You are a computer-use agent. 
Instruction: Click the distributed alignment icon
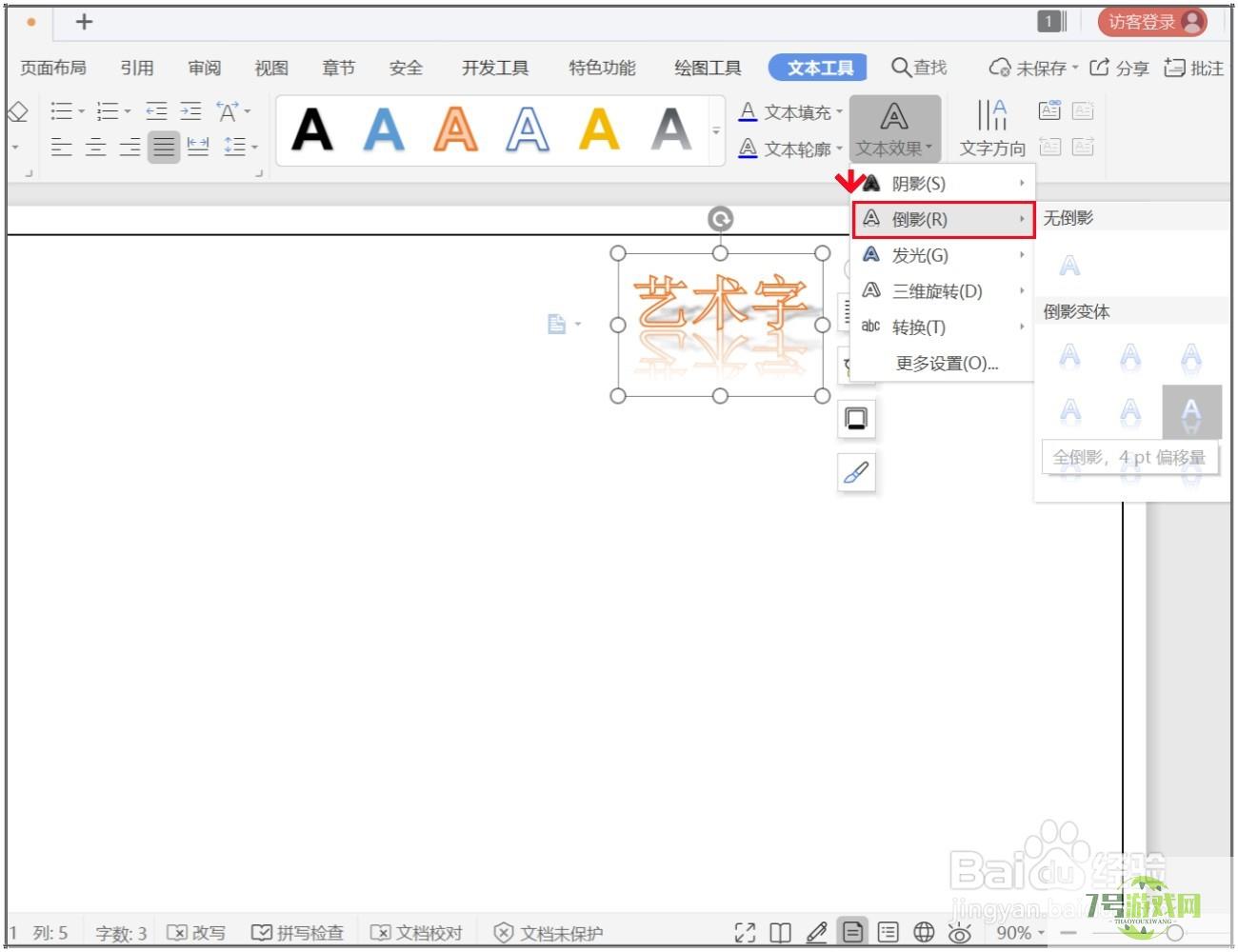(198, 147)
